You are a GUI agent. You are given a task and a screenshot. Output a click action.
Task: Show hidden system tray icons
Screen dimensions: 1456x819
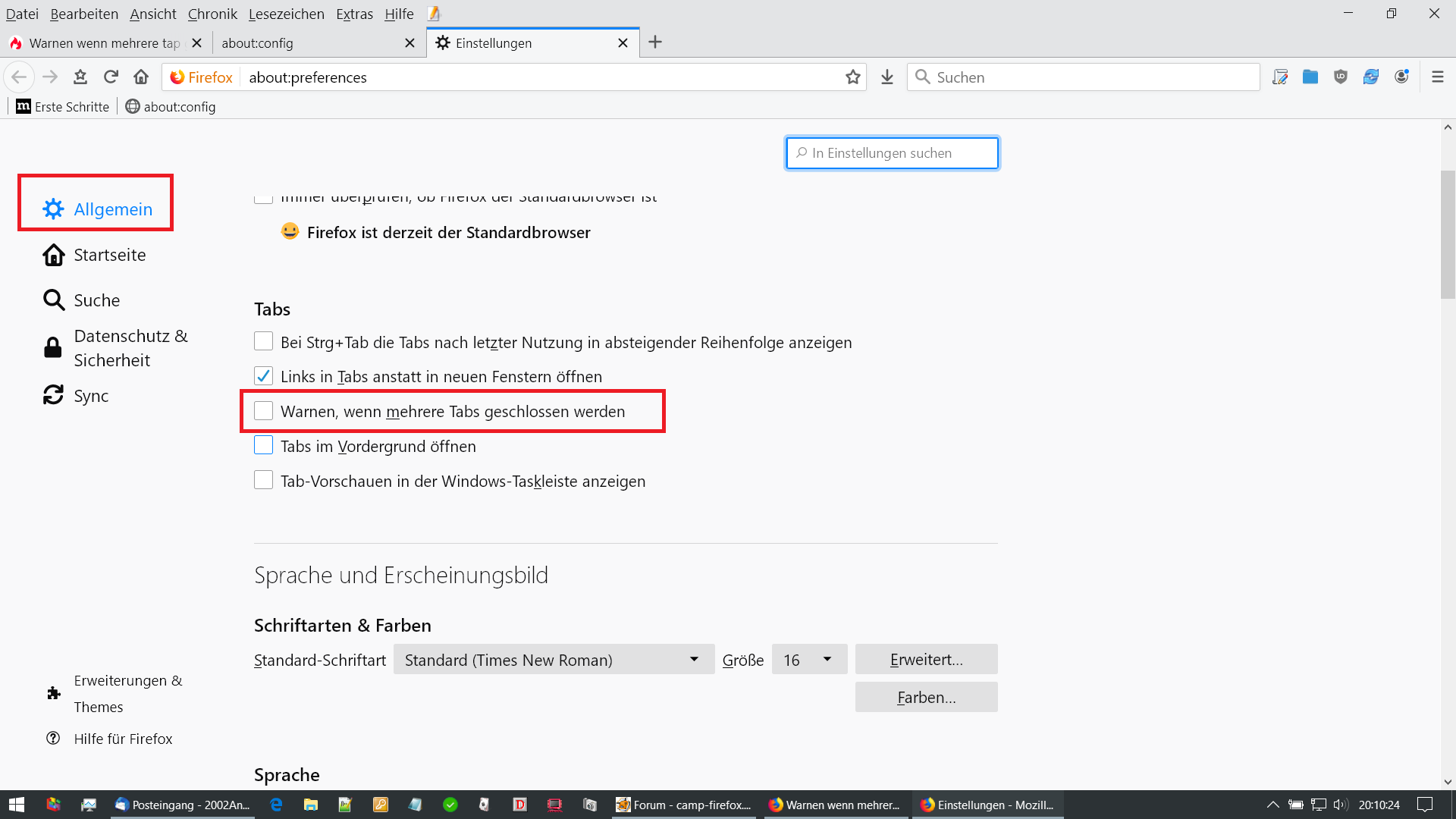(1272, 805)
